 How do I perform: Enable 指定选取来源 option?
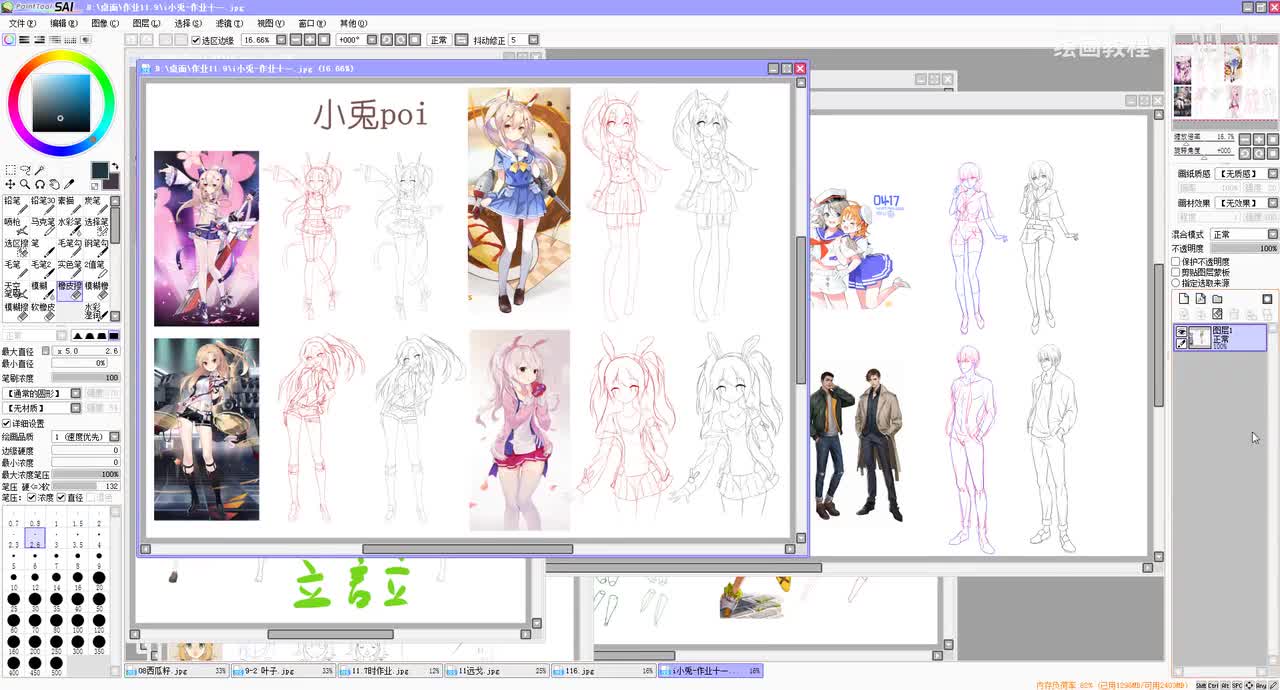click(x=1176, y=283)
